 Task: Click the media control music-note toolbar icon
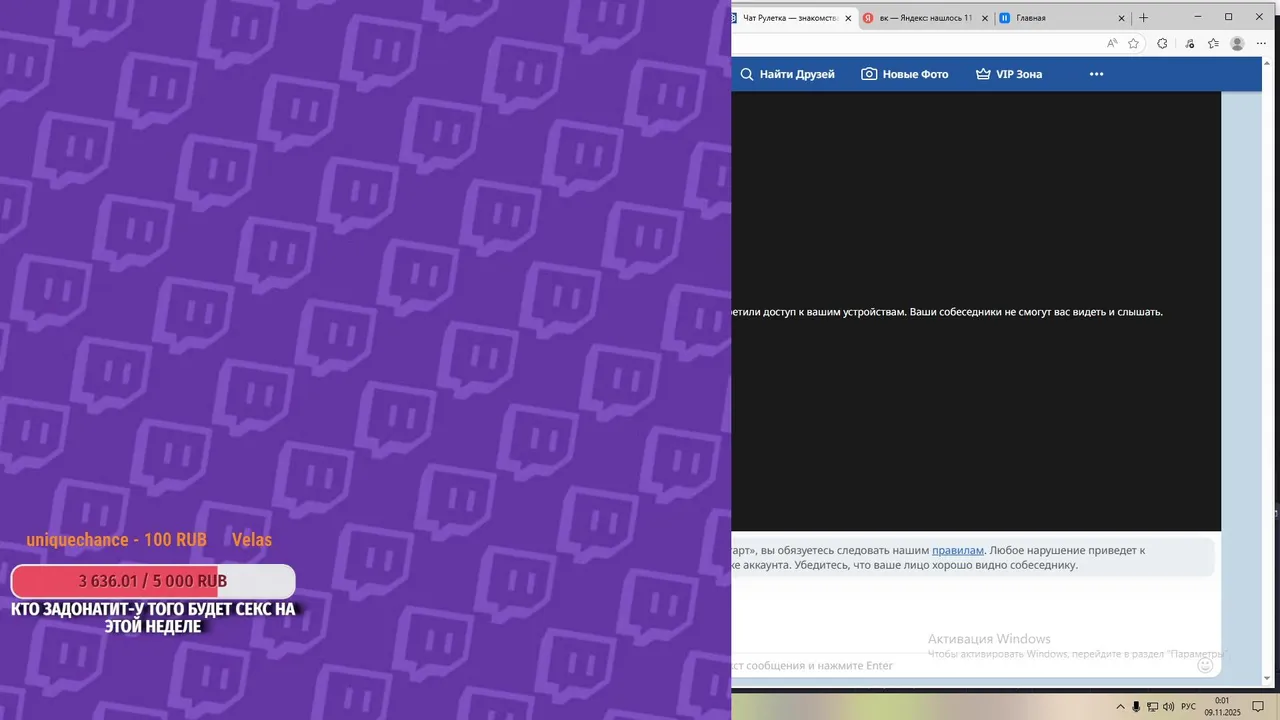coord(1188,44)
